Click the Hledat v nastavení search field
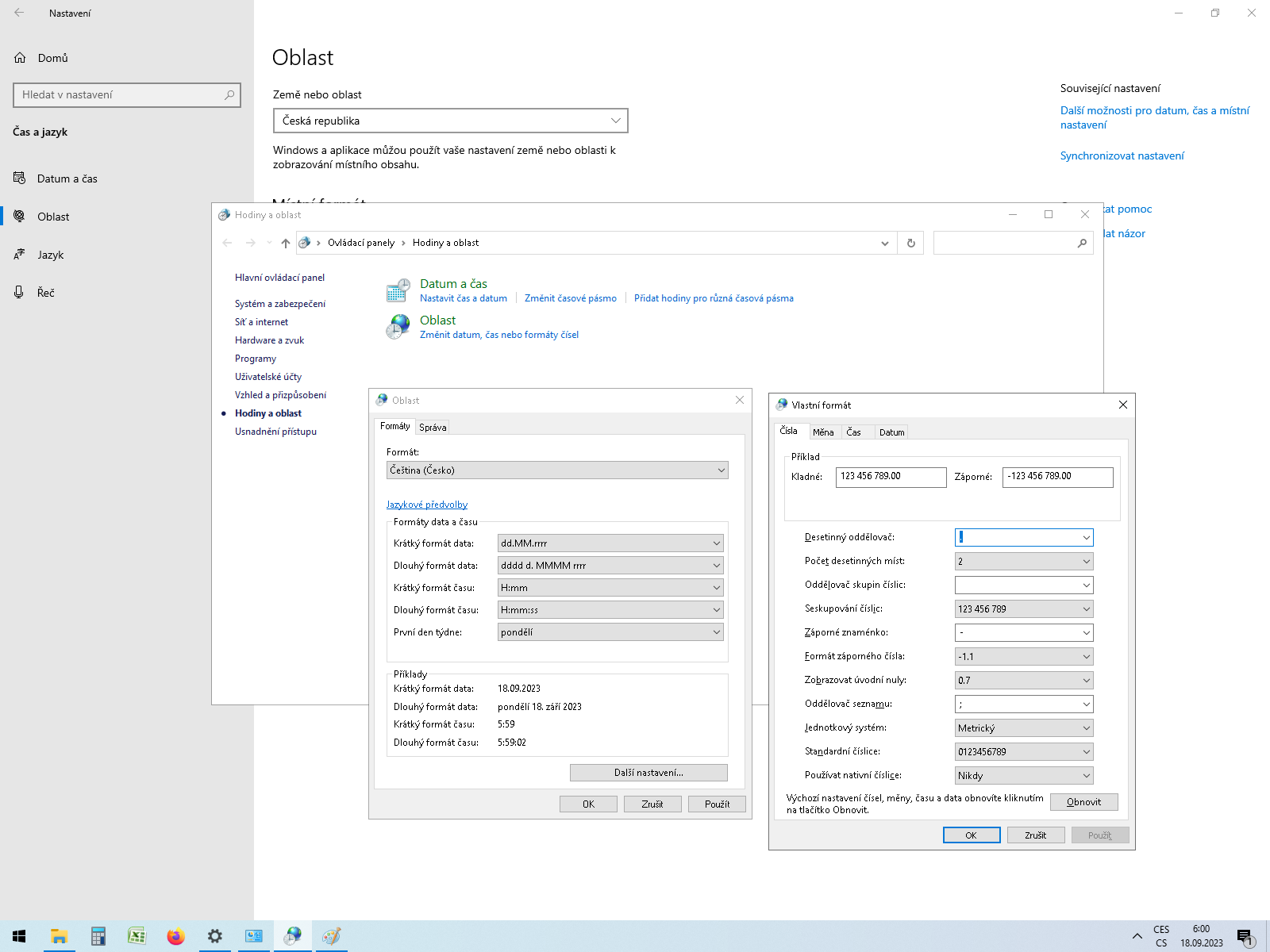Image resolution: width=1270 pixels, height=952 pixels. point(119,95)
